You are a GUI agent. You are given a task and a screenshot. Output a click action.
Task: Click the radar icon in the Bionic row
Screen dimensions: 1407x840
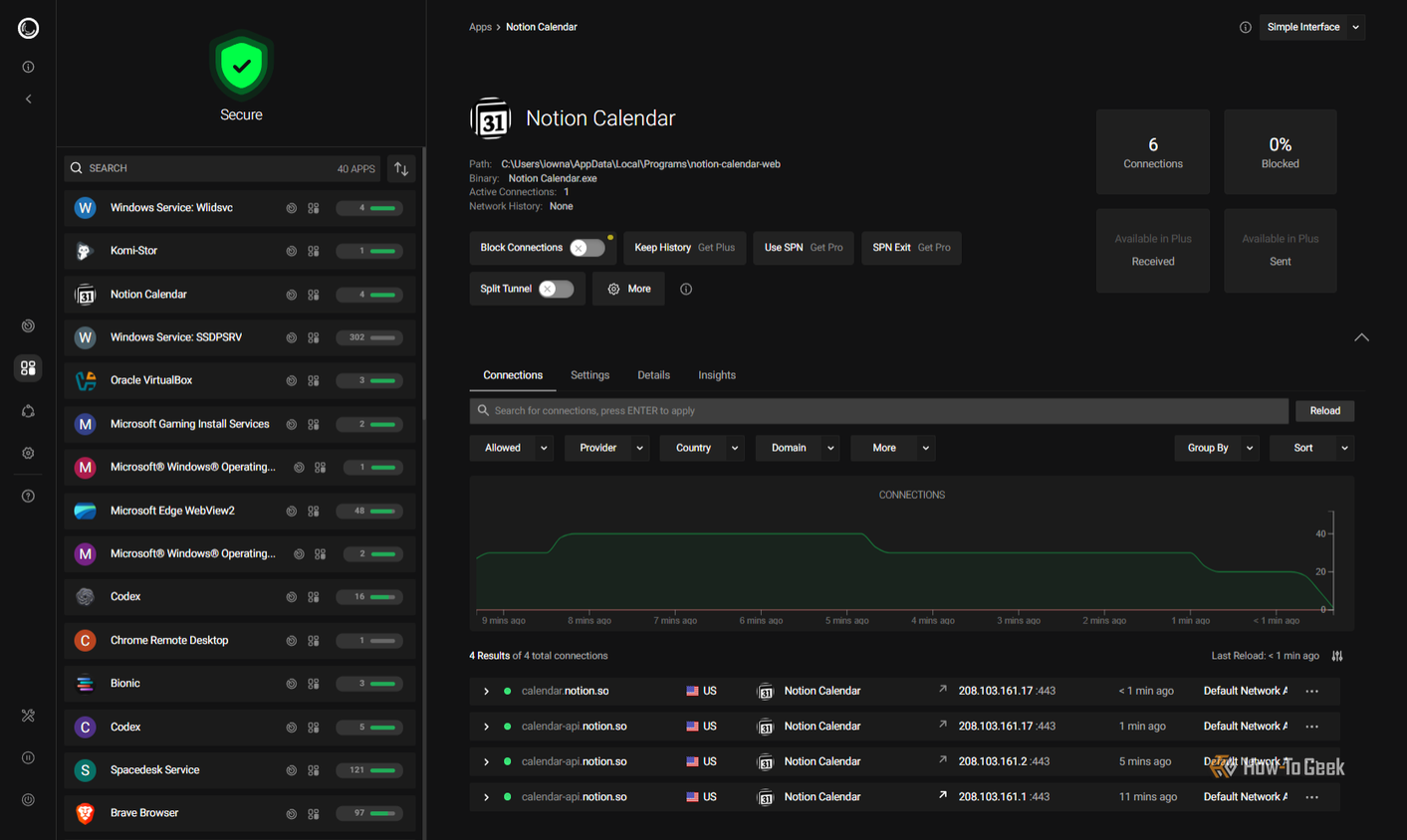tap(292, 684)
